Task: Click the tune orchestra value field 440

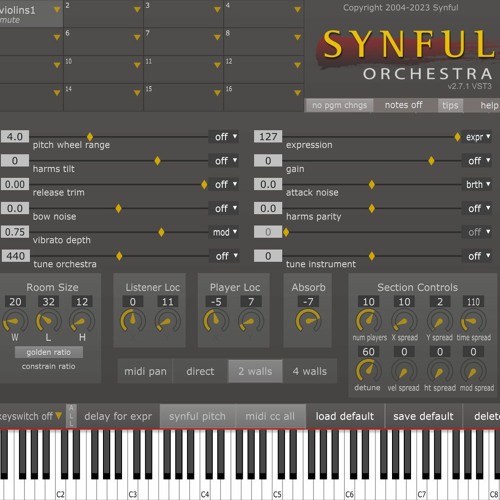Action: [15, 256]
